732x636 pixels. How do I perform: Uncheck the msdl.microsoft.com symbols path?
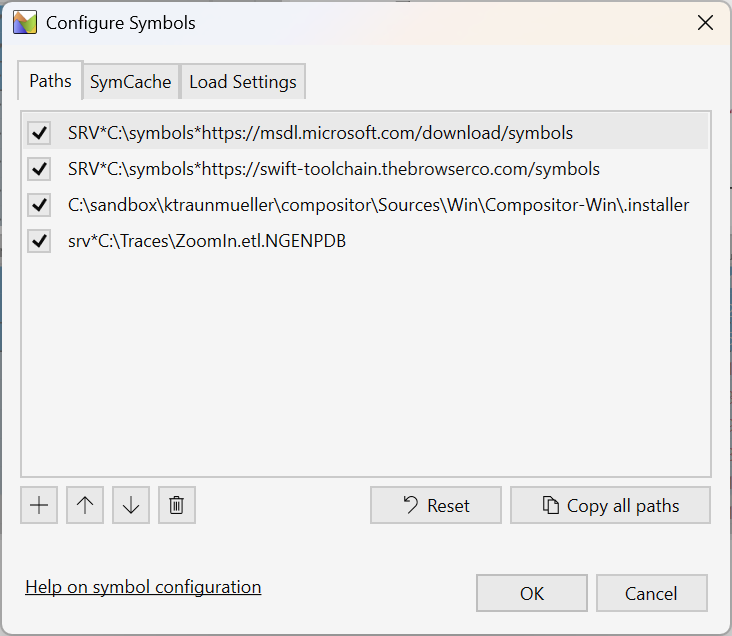coord(39,132)
